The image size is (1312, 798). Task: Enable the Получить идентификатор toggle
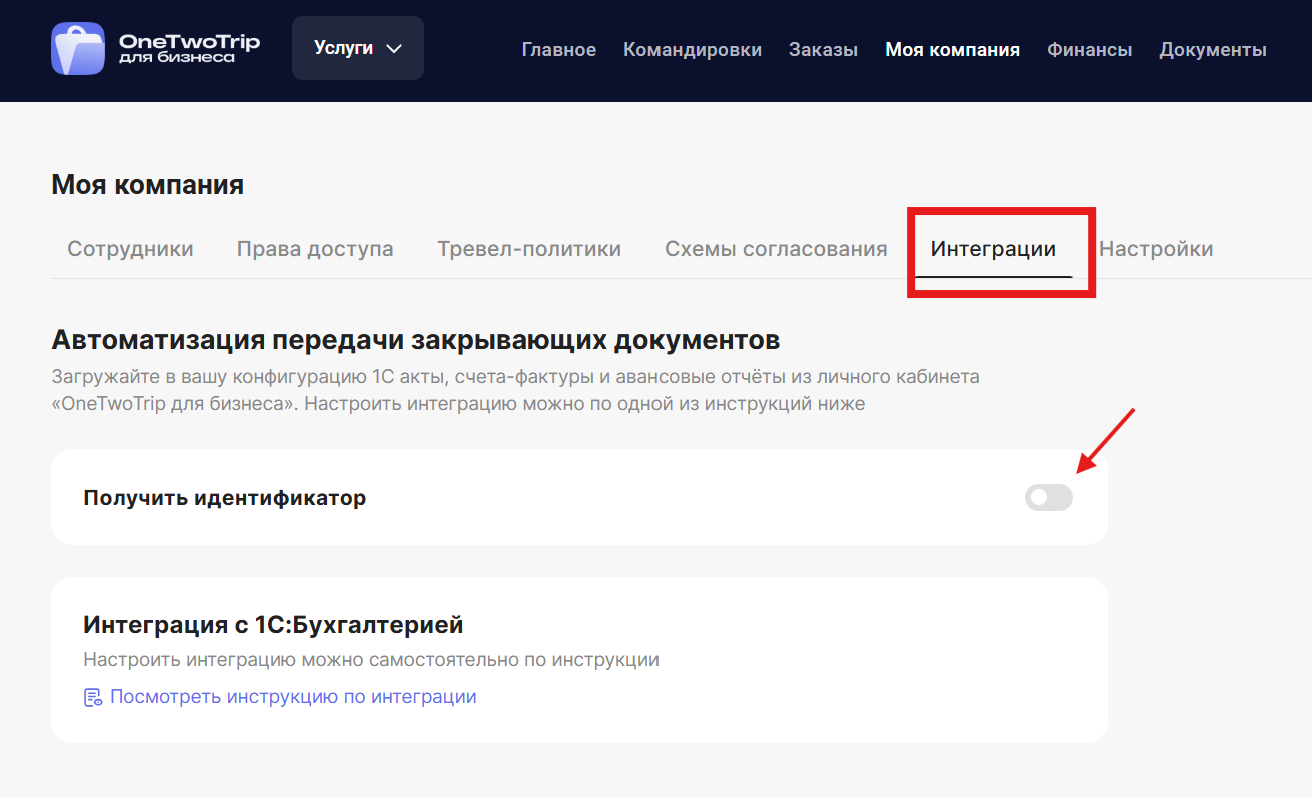1048,497
